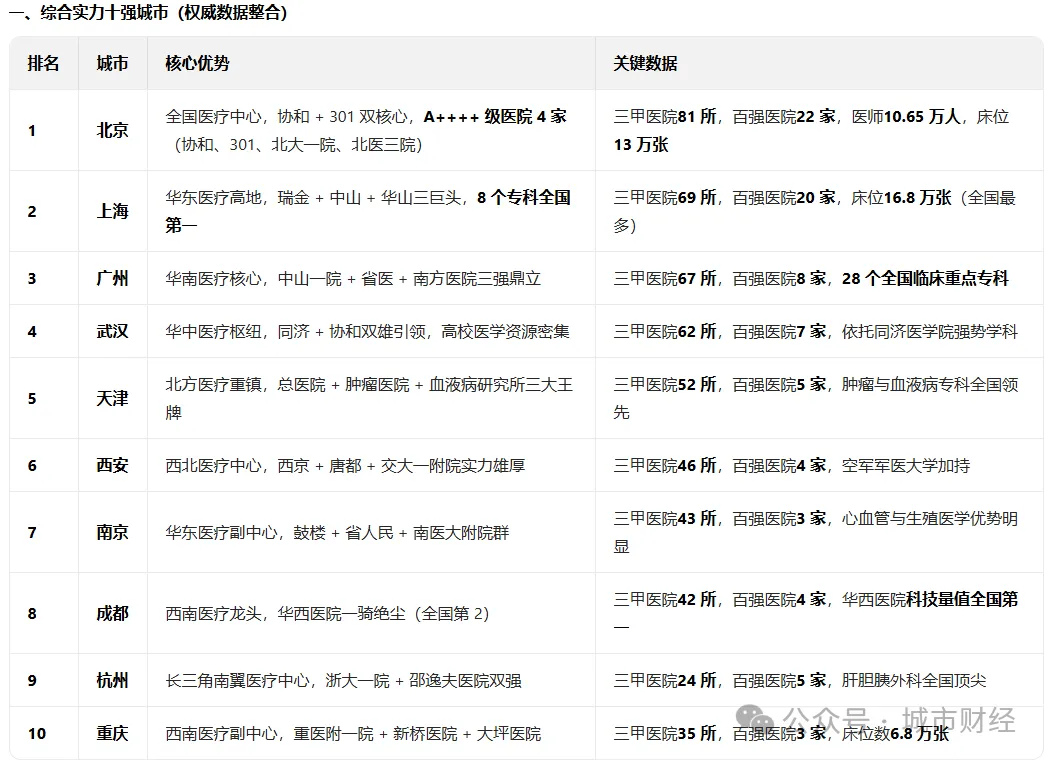Viewport: 1049px width, 763px height.
Task: Click bold text 8 个专科全国第一
Action: point(368,211)
